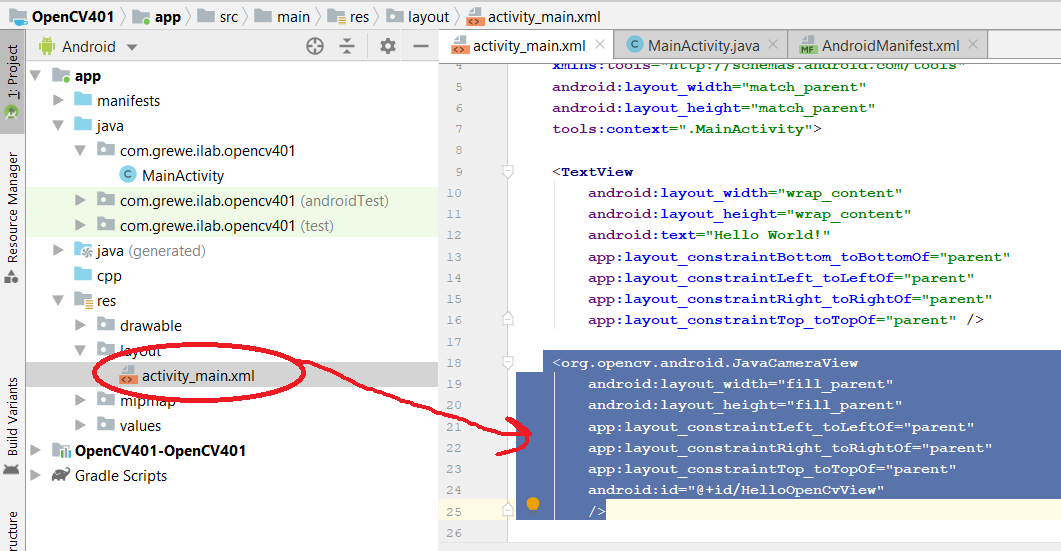Expand the Gradle Scripts node
Image resolution: width=1061 pixels, height=551 pixels.
coord(37,475)
